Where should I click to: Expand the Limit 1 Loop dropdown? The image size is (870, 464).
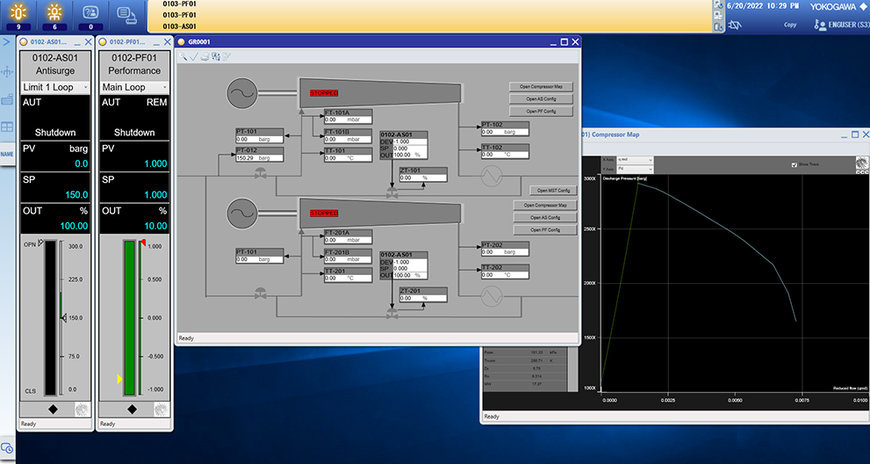click(x=87, y=87)
